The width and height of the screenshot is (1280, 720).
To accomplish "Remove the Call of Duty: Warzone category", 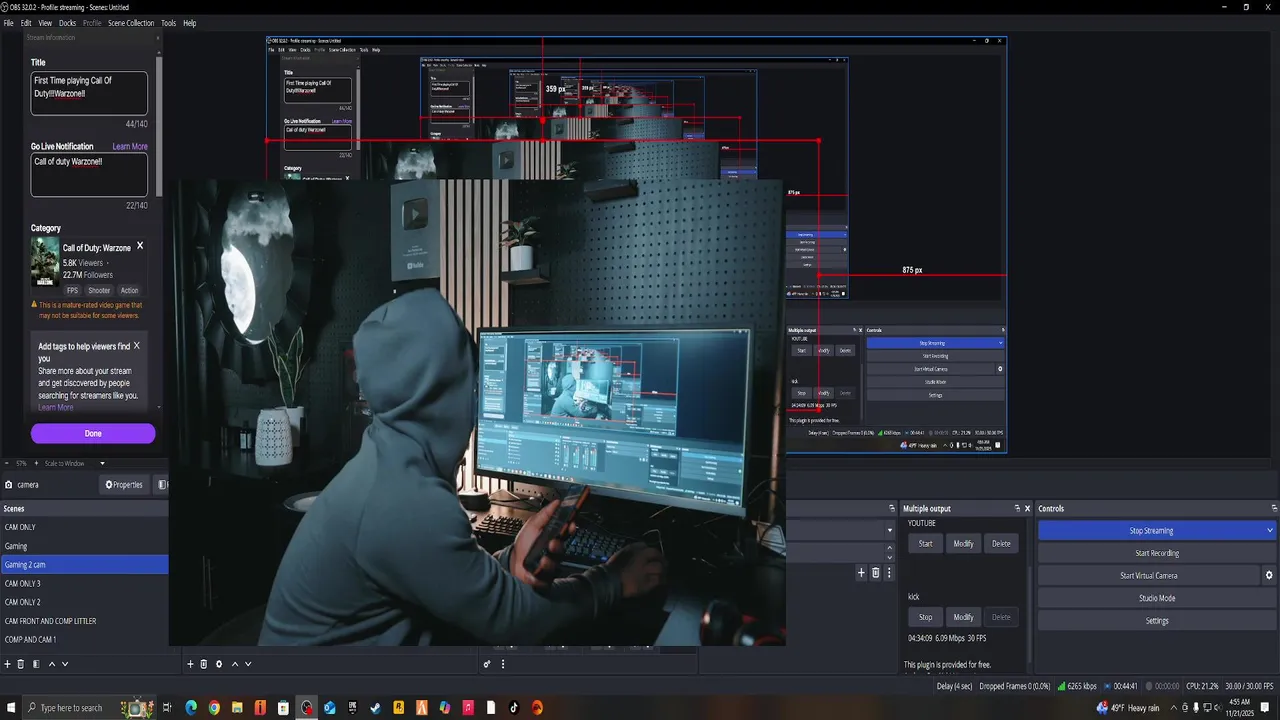I will pyautogui.click(x=140, y=246).
